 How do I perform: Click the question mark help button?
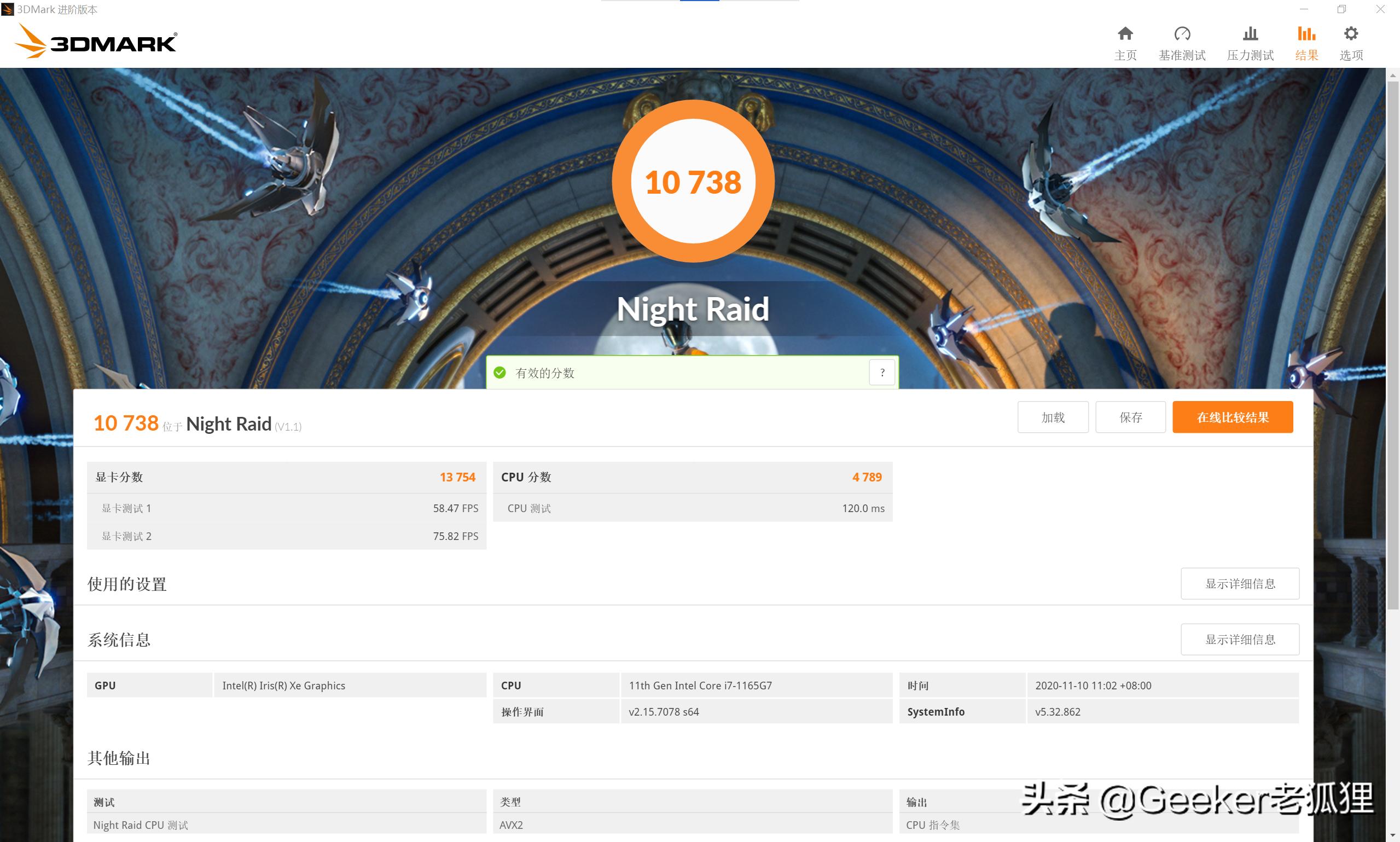click(x=882, y=373)
